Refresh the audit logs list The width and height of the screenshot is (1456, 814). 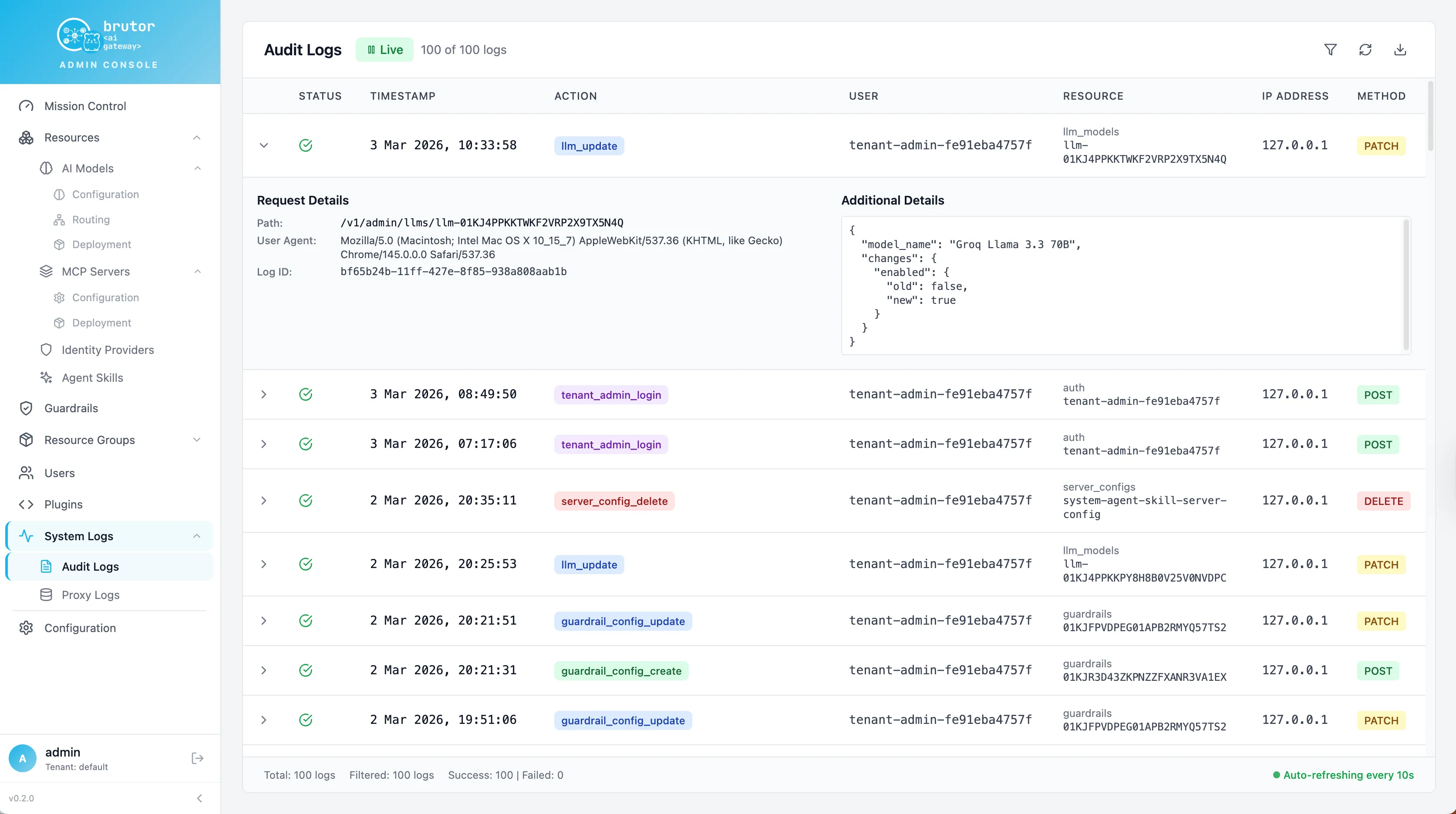pyautogui.click(x=1365, y=50)
